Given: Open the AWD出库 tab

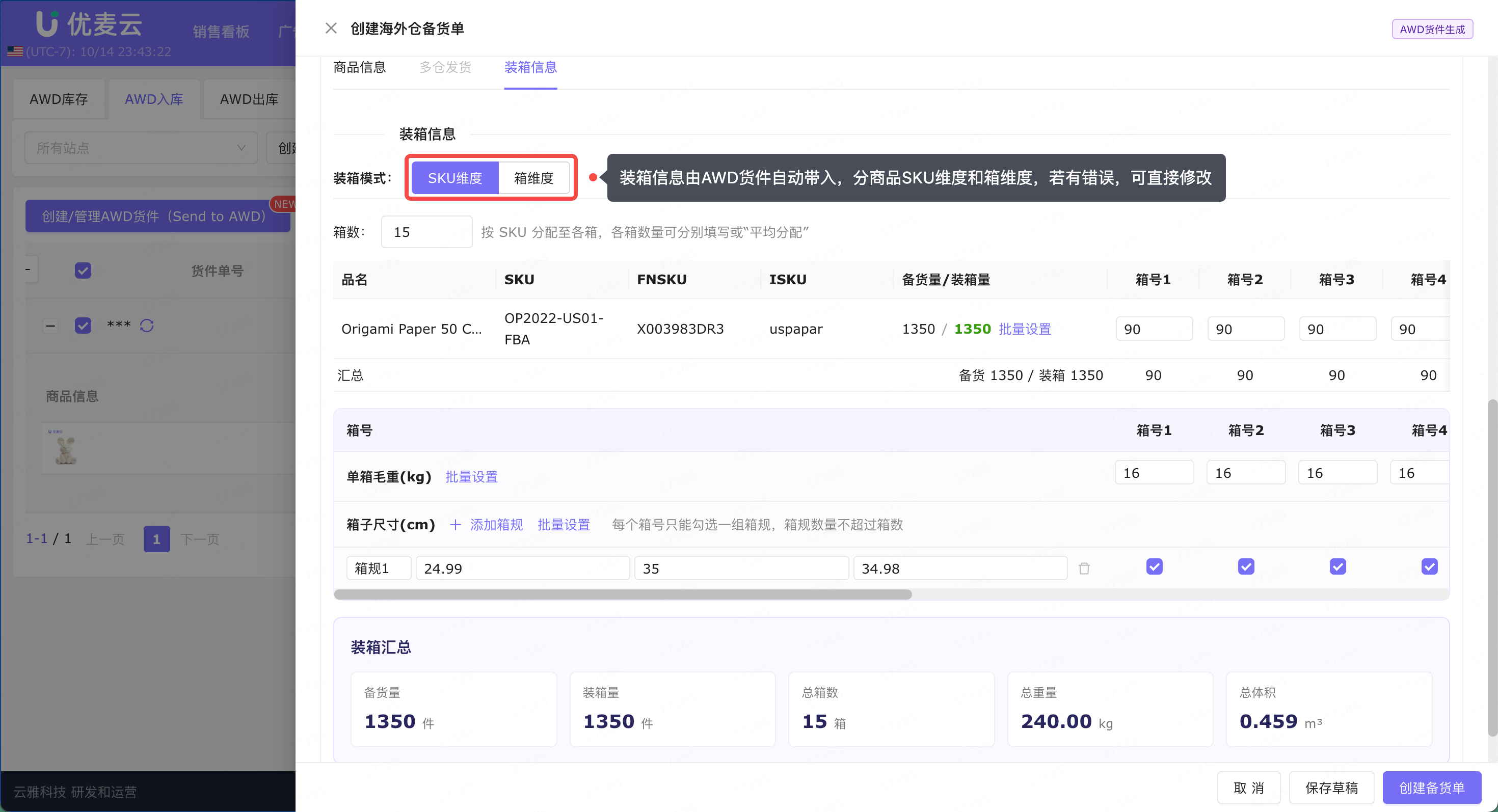Looking at the screenshot, I should pos(249,99).
